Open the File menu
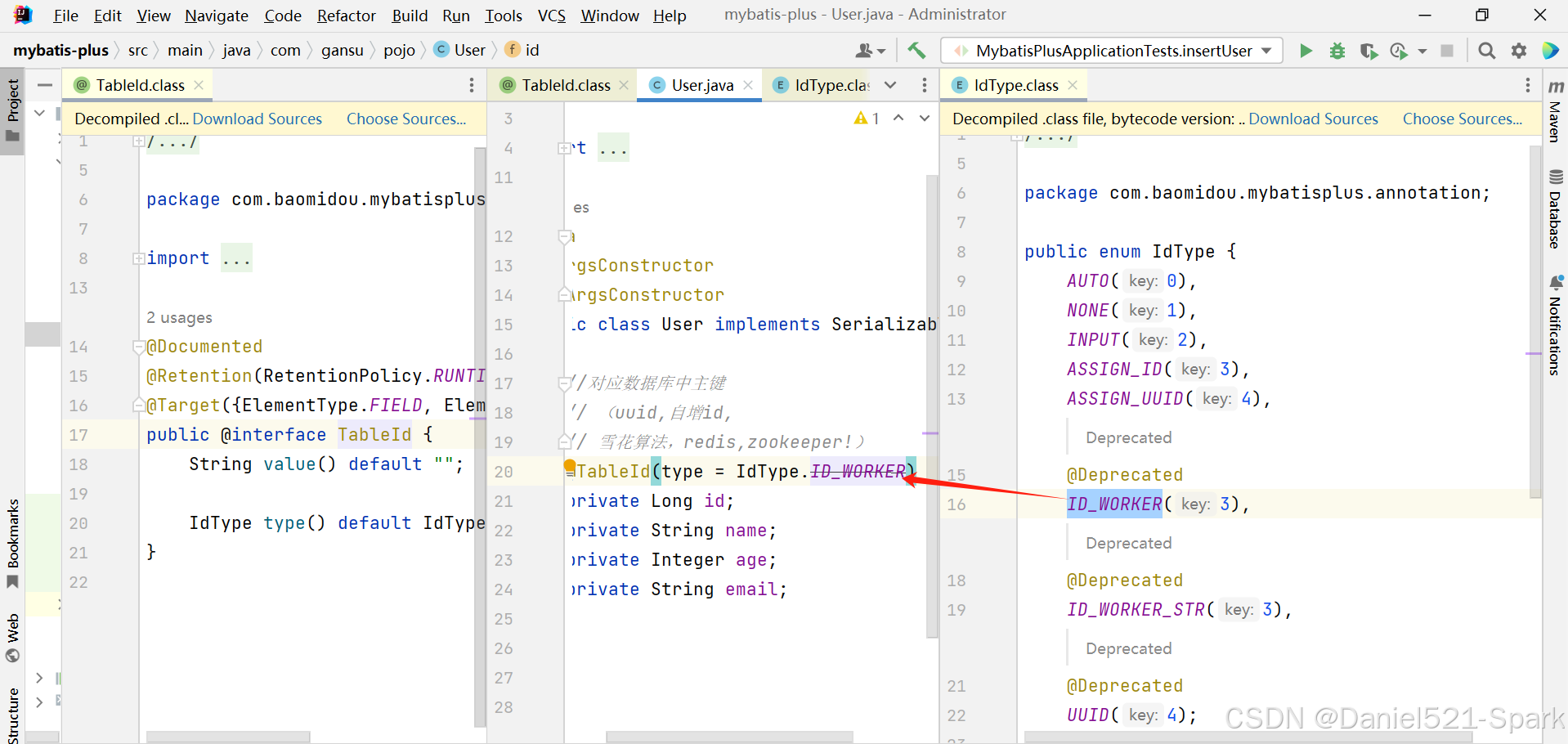 coord(65,16)
